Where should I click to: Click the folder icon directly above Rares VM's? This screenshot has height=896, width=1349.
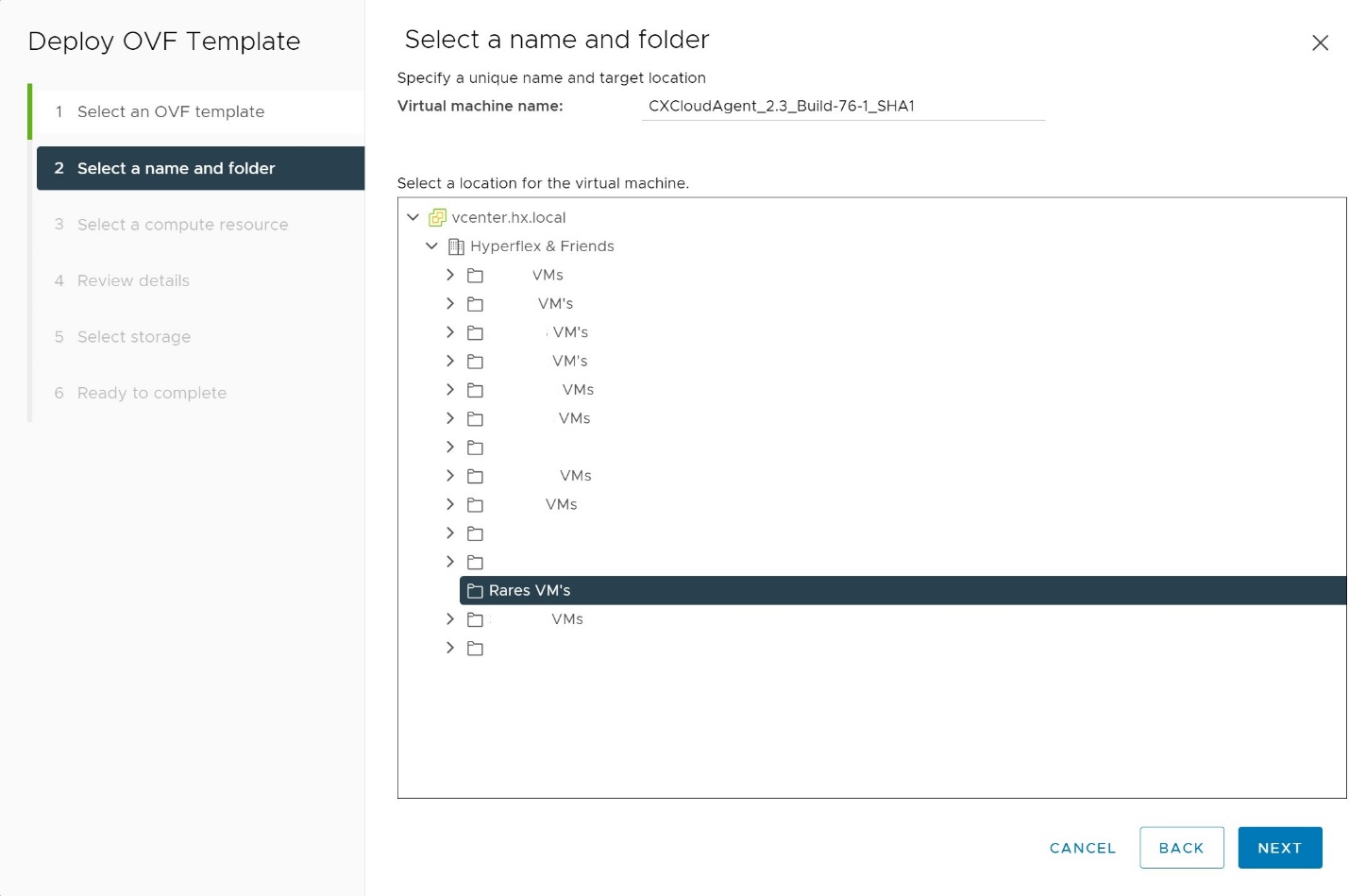[x=475, y=562]
